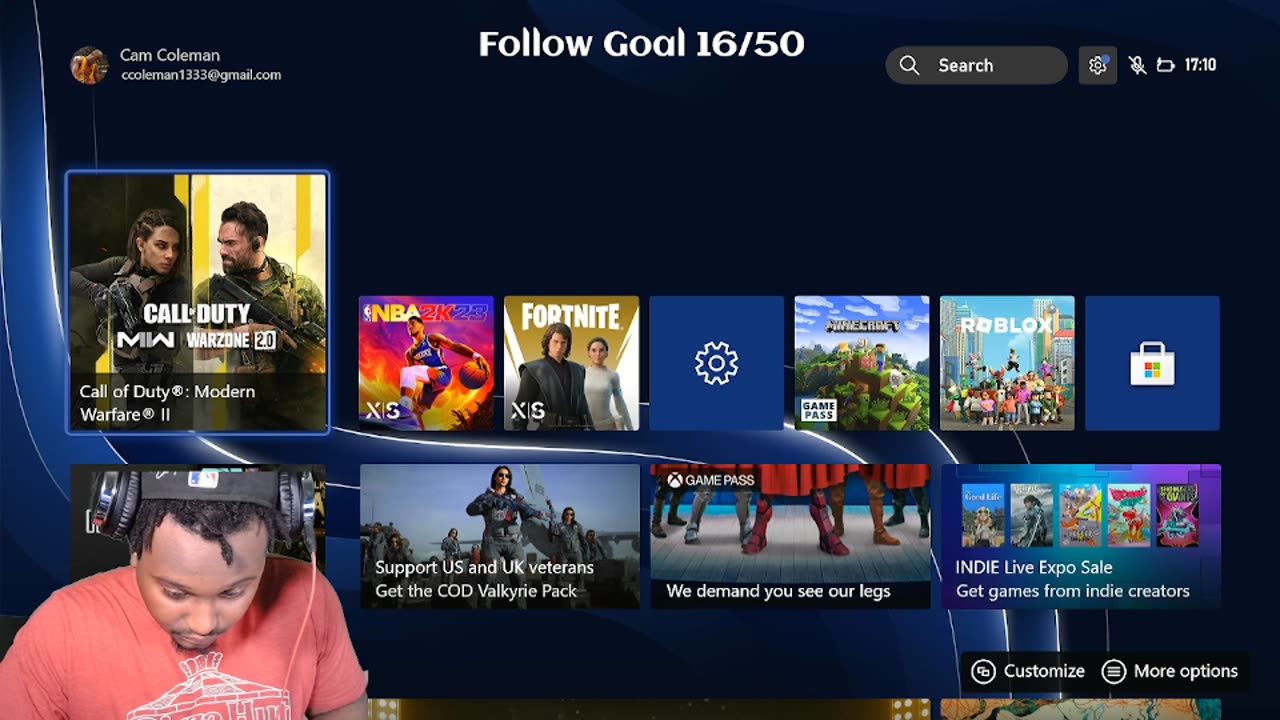Click the Search field
Viewport: 1280px width, 720px height.
[x=976, y=65]
